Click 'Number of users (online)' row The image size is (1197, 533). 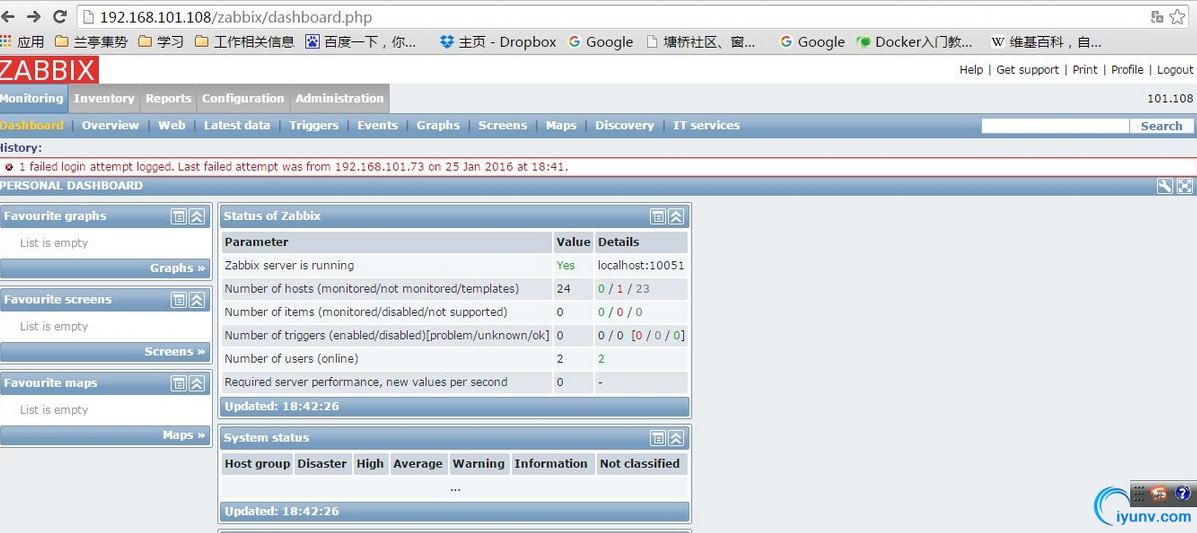(x=455, y=359)
